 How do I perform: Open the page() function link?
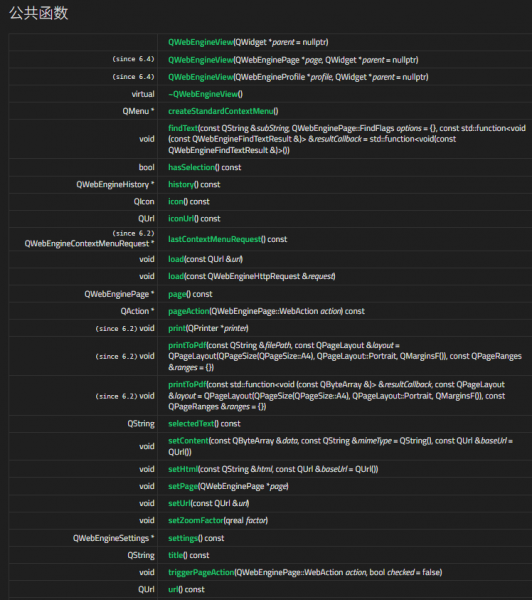click(x=177, y=294)
